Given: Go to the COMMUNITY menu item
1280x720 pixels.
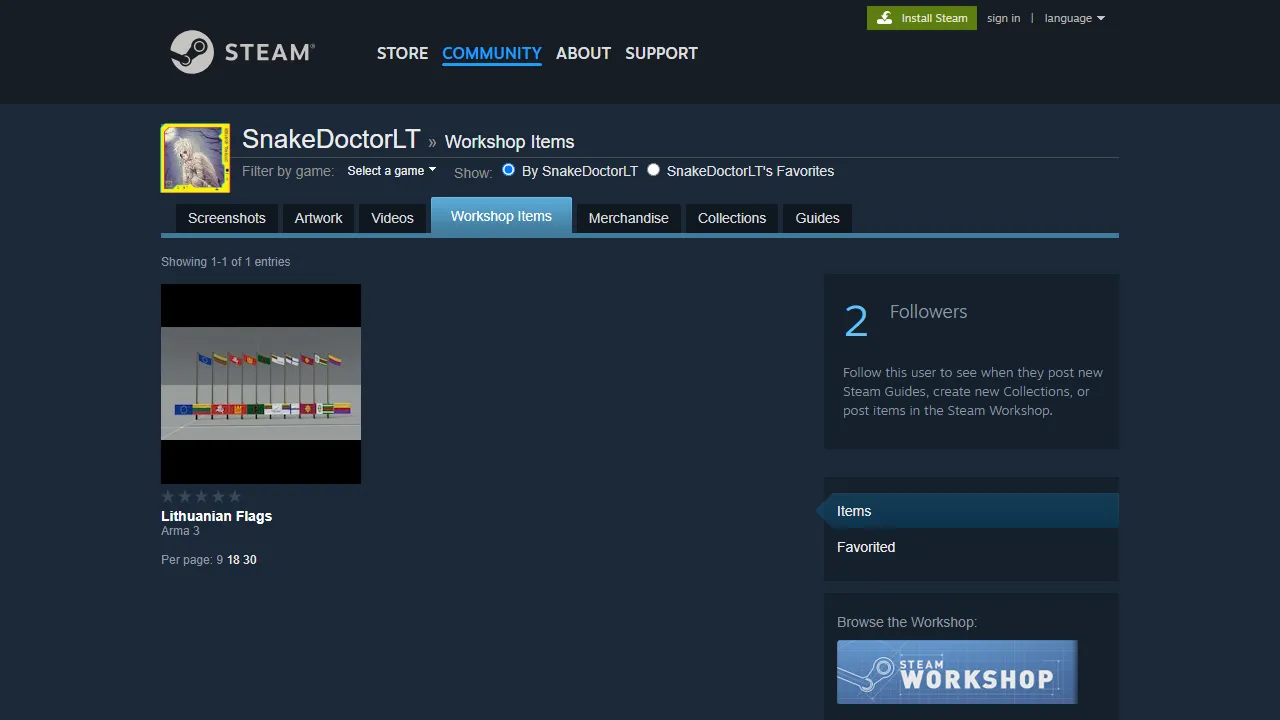Looking at the screenshot, I should tap(491, 53).
